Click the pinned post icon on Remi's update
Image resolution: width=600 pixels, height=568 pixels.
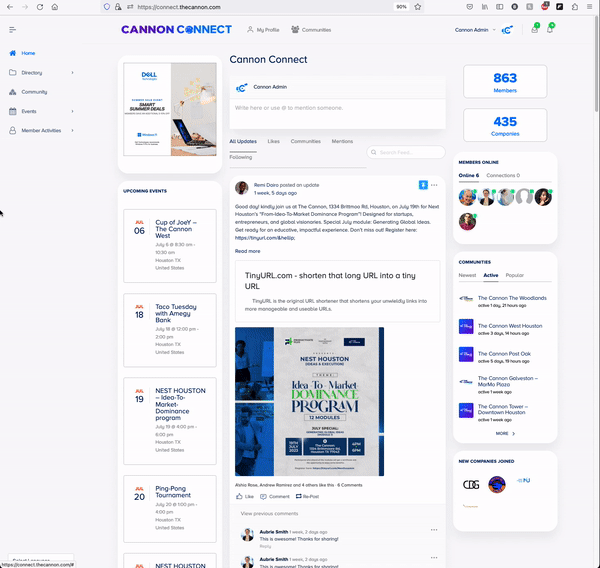point(423,185)
